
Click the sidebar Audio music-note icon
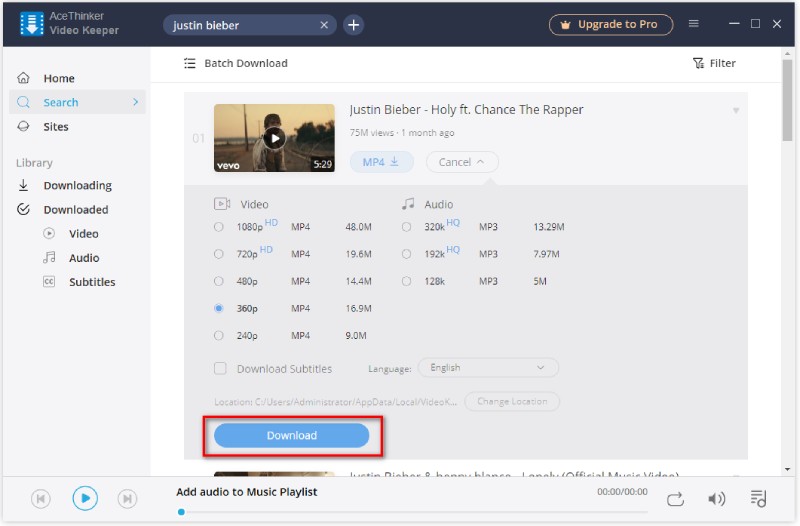49,257
